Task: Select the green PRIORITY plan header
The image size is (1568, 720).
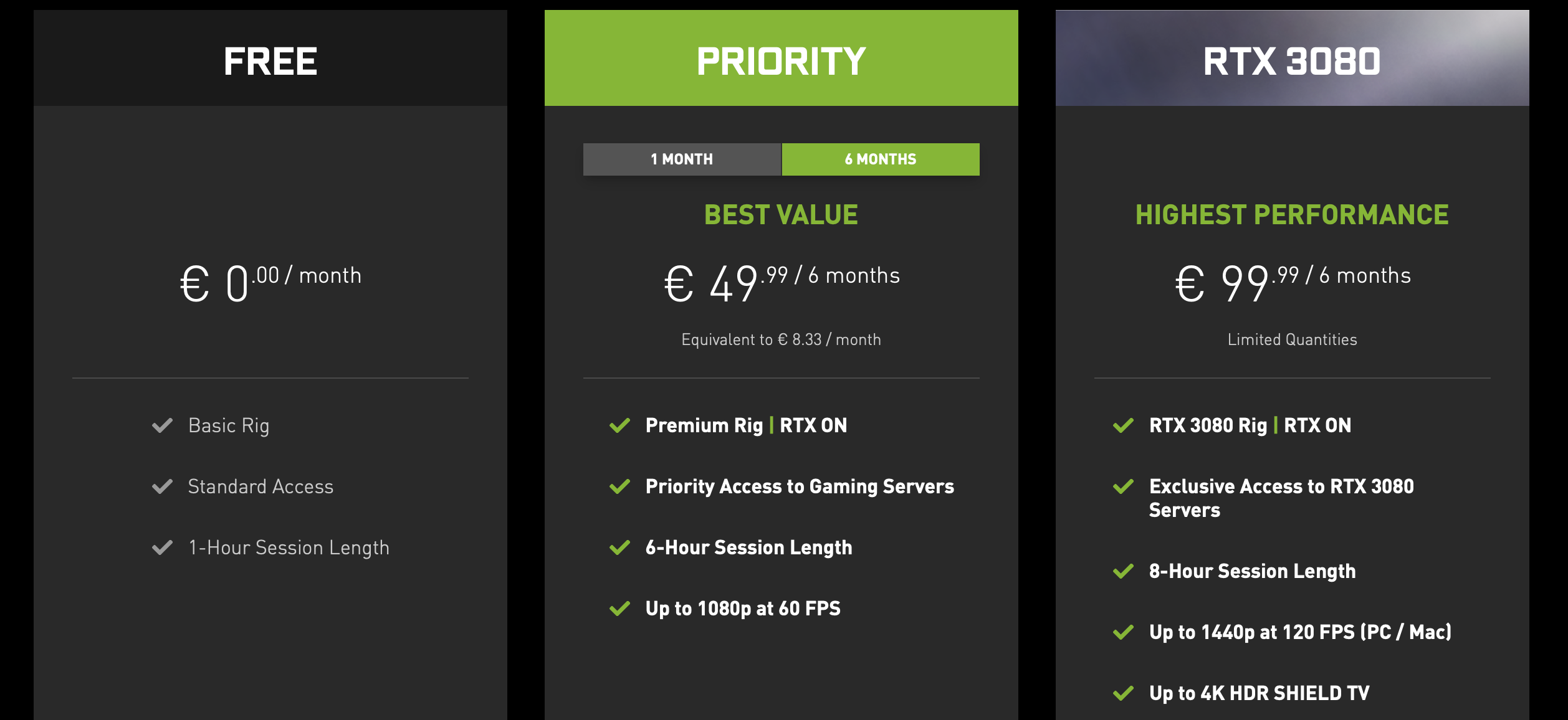Action: click(x=782, y=58)
